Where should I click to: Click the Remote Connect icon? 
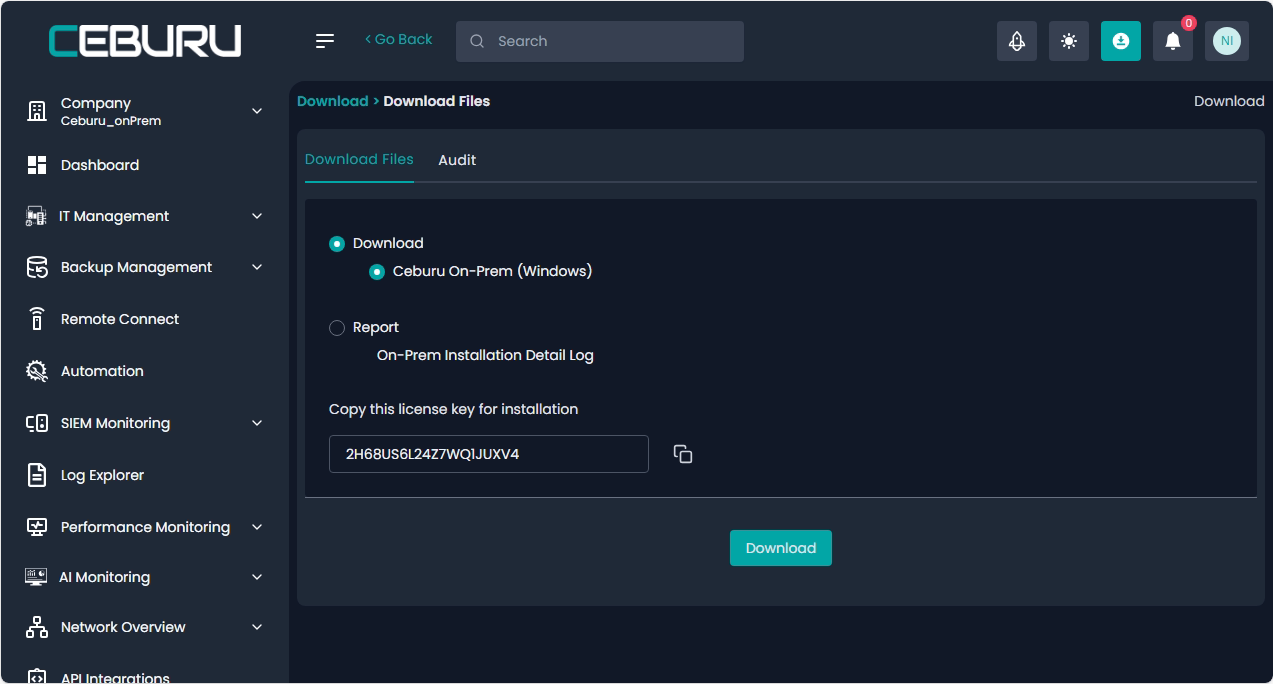(37, 319)
